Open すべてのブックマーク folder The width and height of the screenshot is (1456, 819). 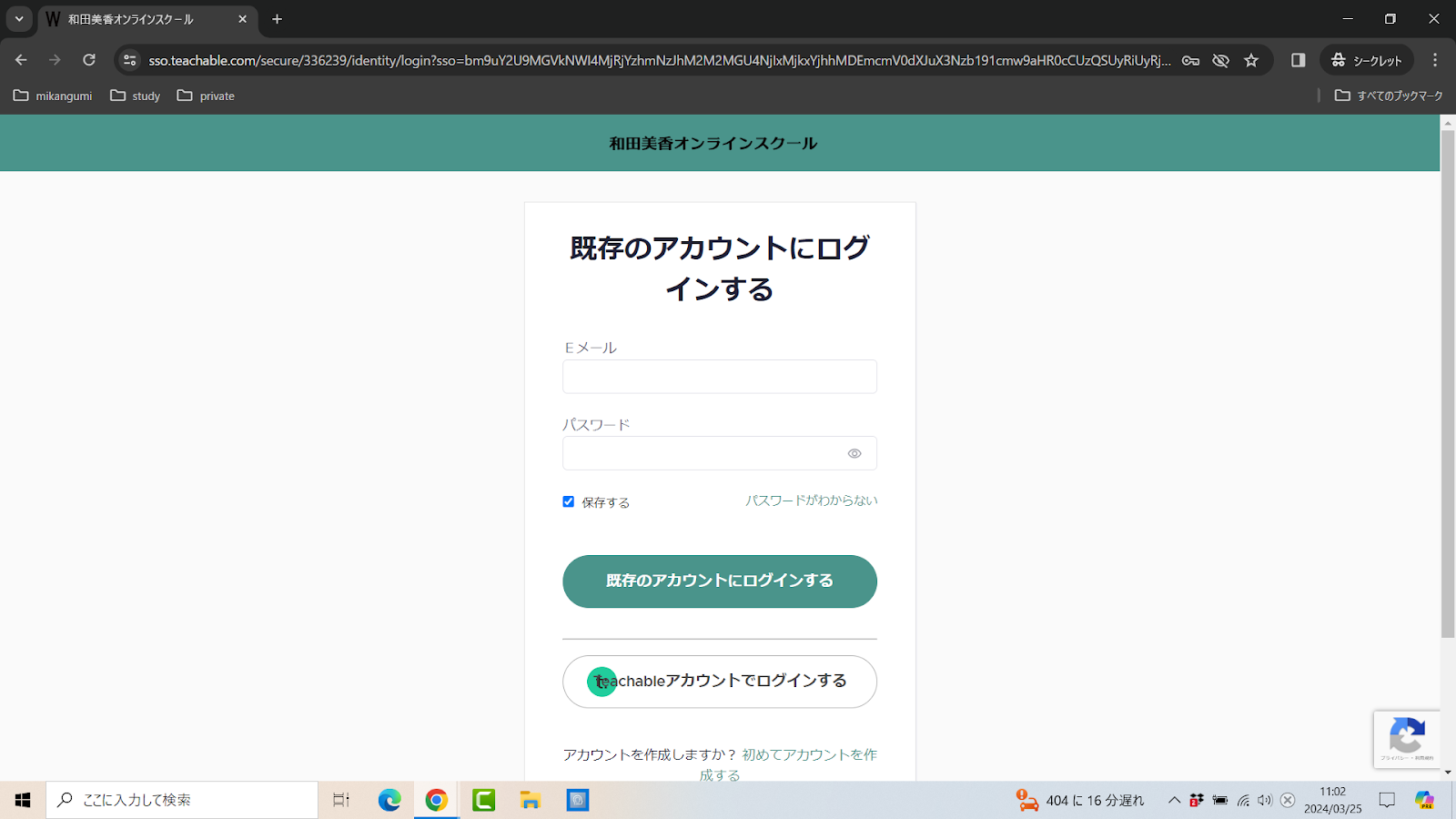click(x=1389, y=96)
